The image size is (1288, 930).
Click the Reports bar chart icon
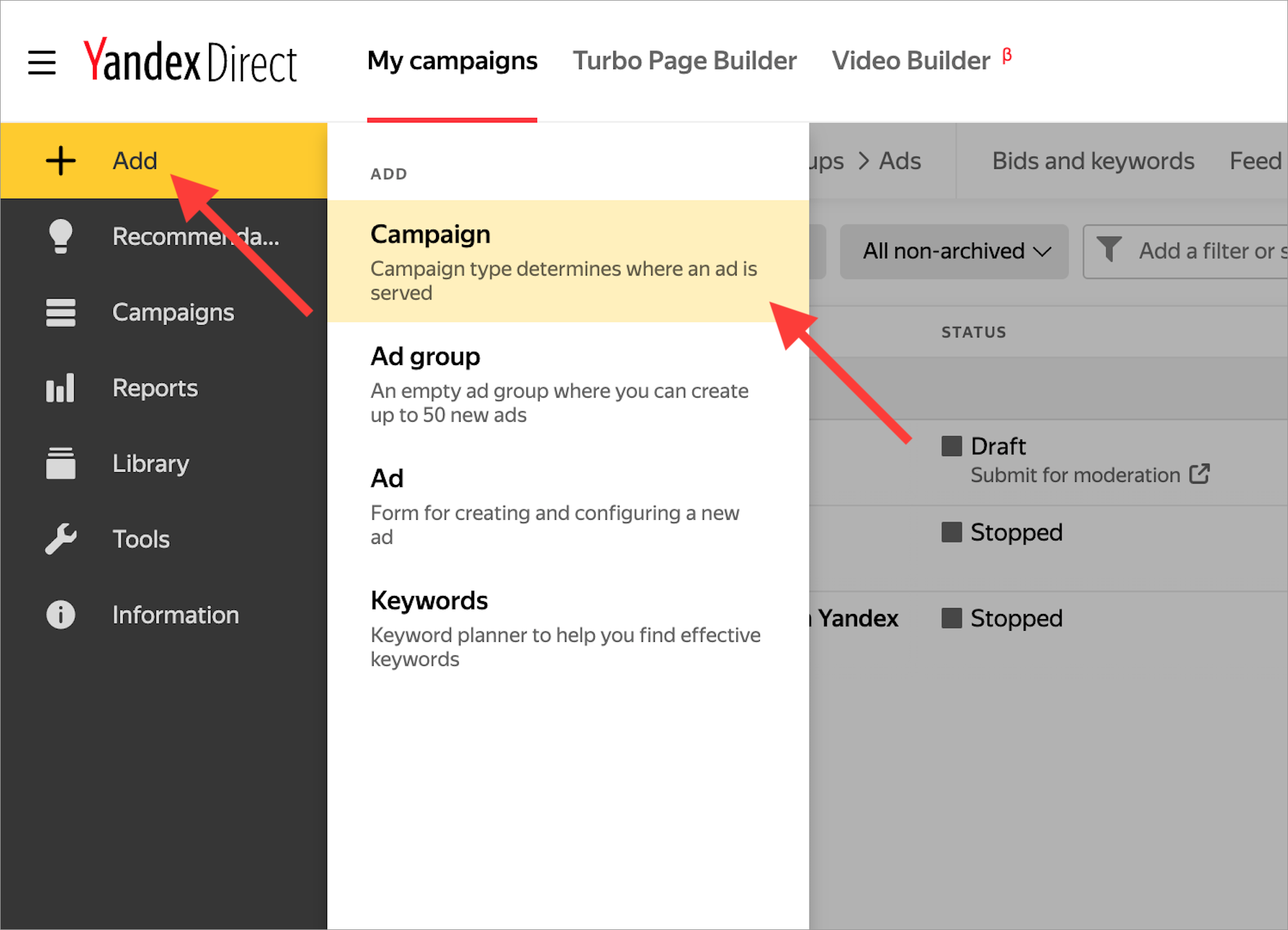(60, 388)
